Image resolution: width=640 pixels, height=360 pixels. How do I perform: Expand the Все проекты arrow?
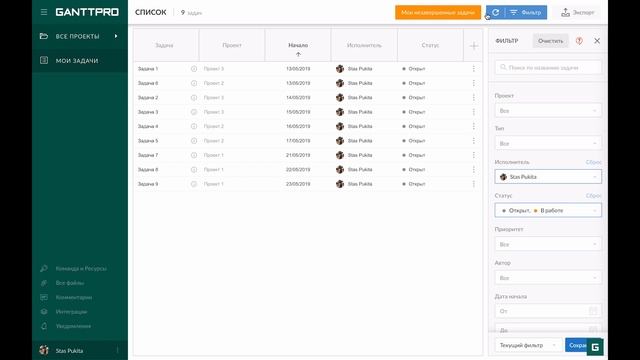116,36
